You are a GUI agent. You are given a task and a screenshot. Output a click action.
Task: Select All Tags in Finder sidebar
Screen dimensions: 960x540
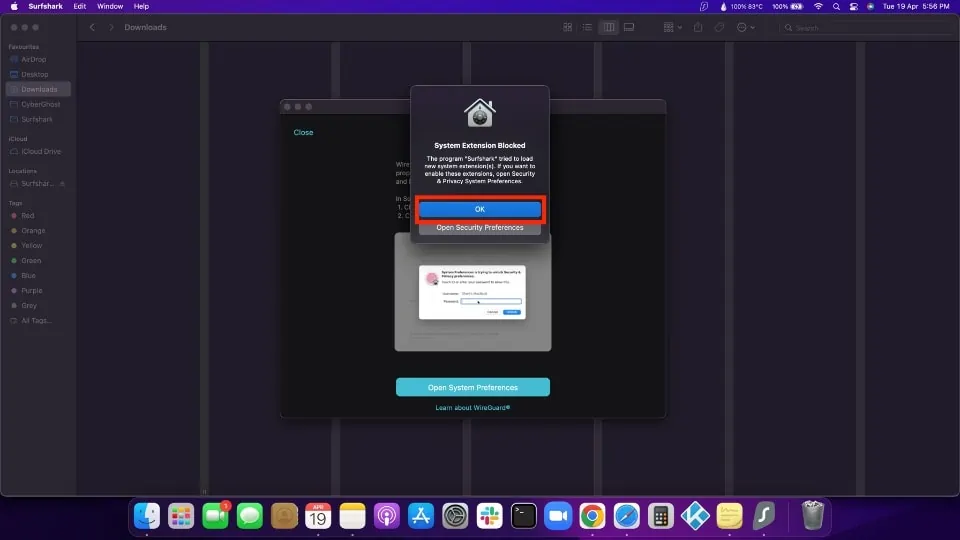38,320
